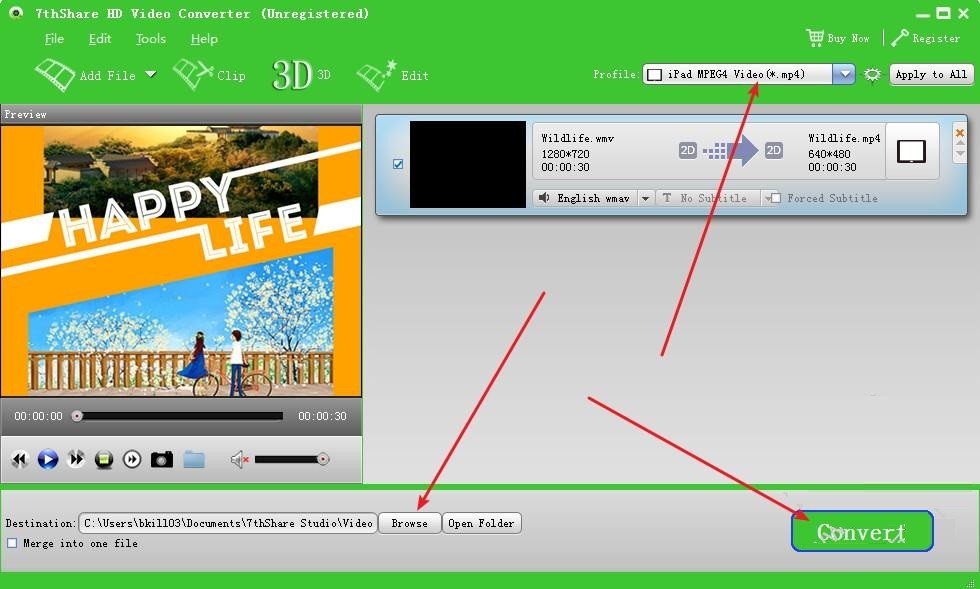This screenshot has width=980, height=589.
Task: Stop the preview playback
Action: tap(104, 460)
